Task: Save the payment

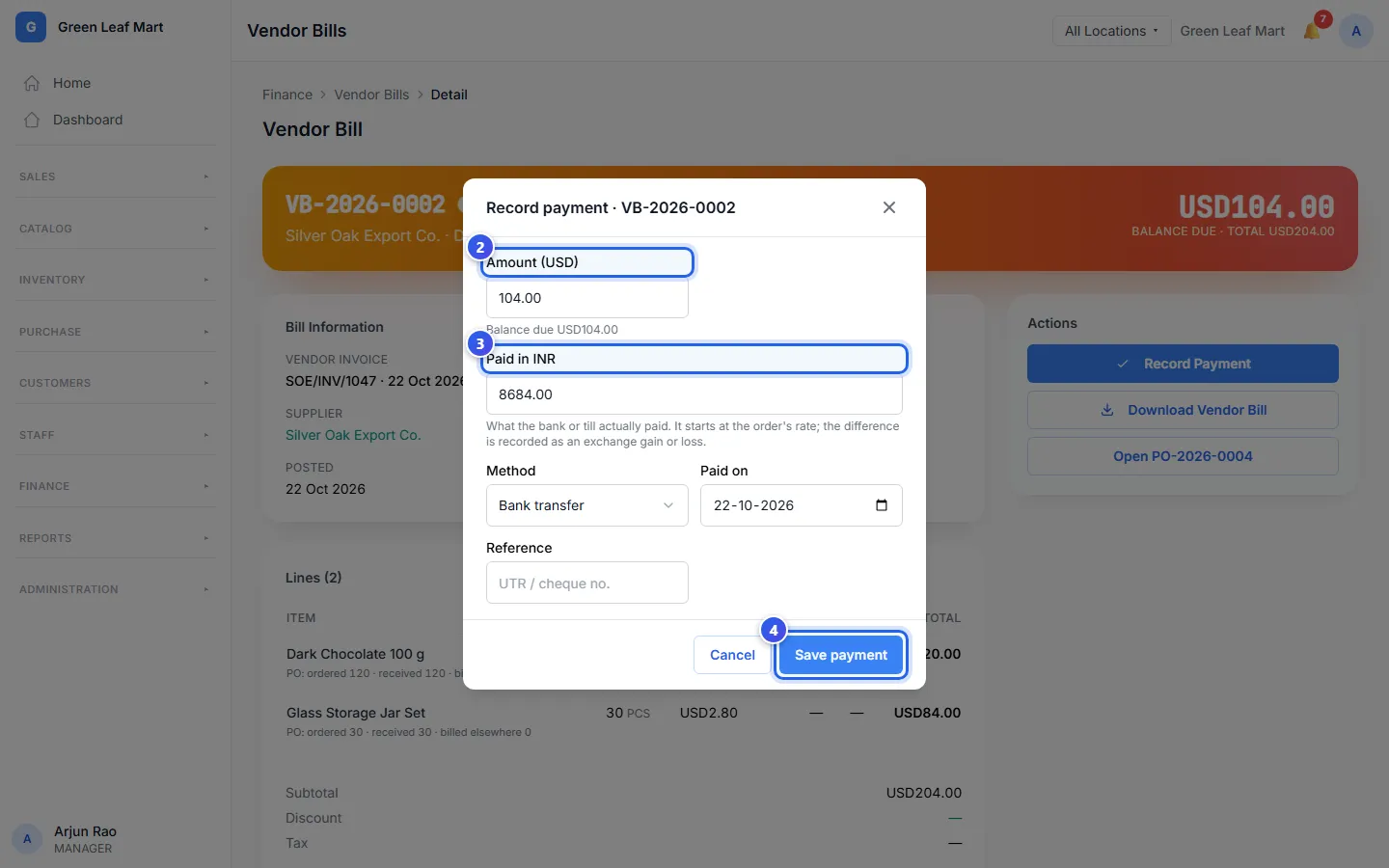Action: (x=841, y=655)
